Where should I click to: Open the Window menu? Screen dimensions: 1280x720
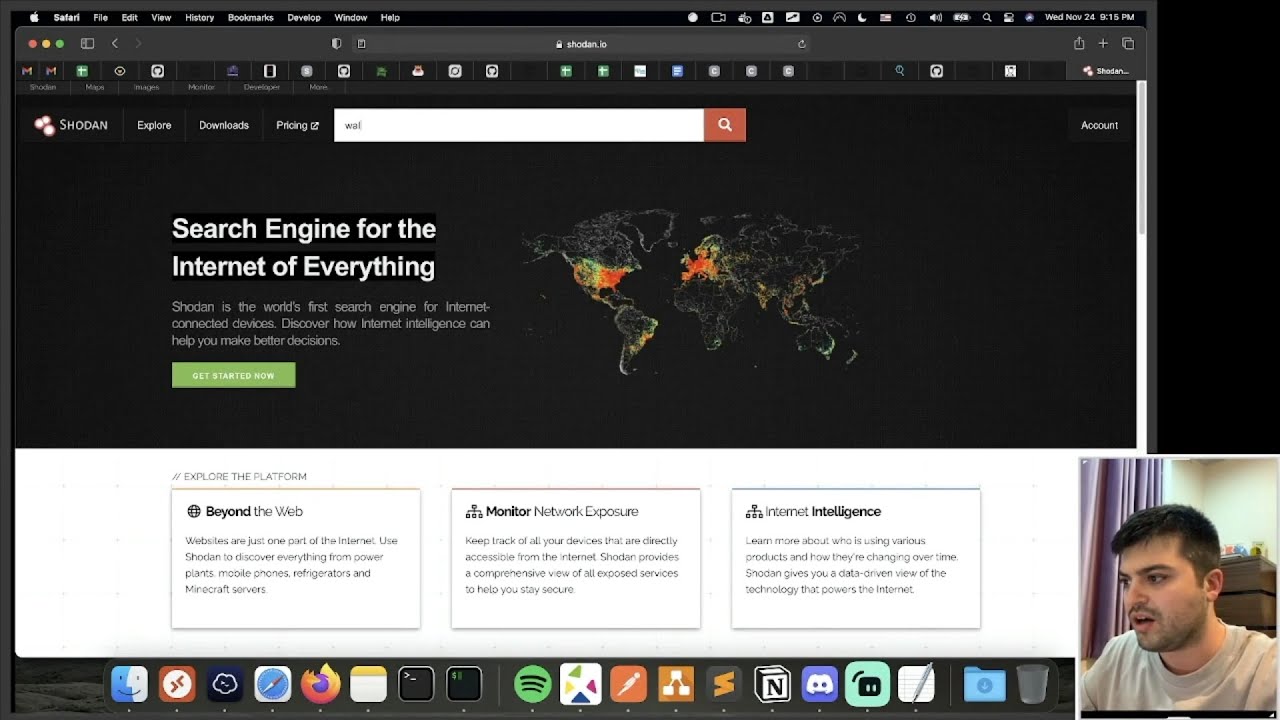pos(350,17)
